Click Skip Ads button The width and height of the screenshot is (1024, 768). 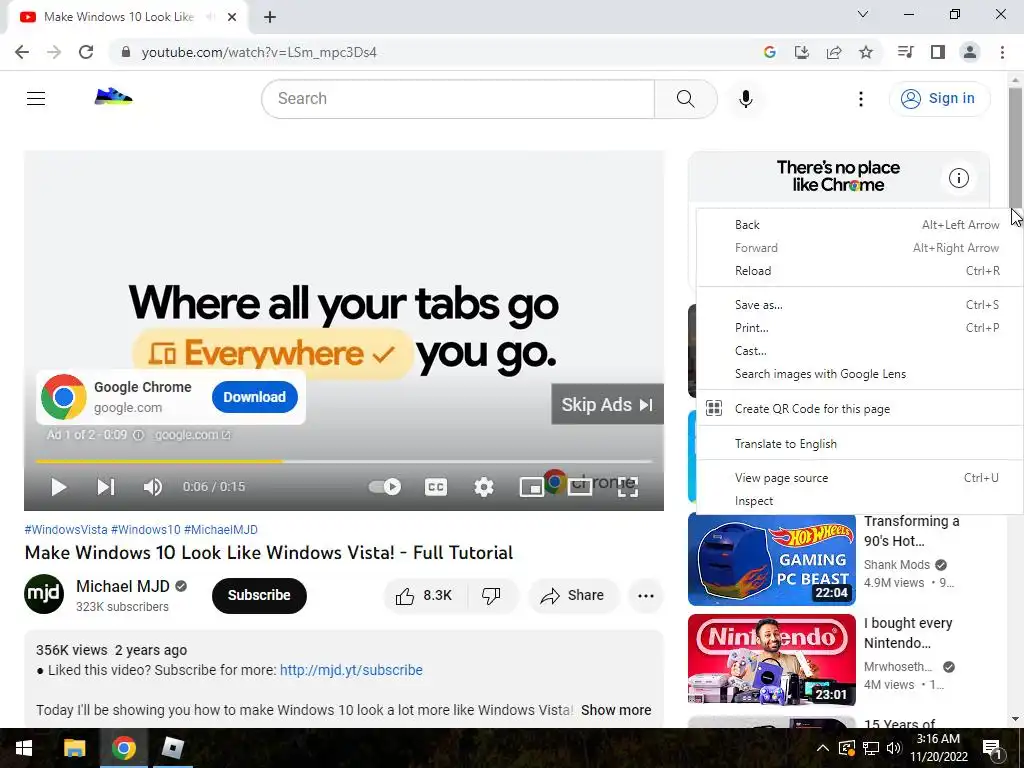click(607, 404)
